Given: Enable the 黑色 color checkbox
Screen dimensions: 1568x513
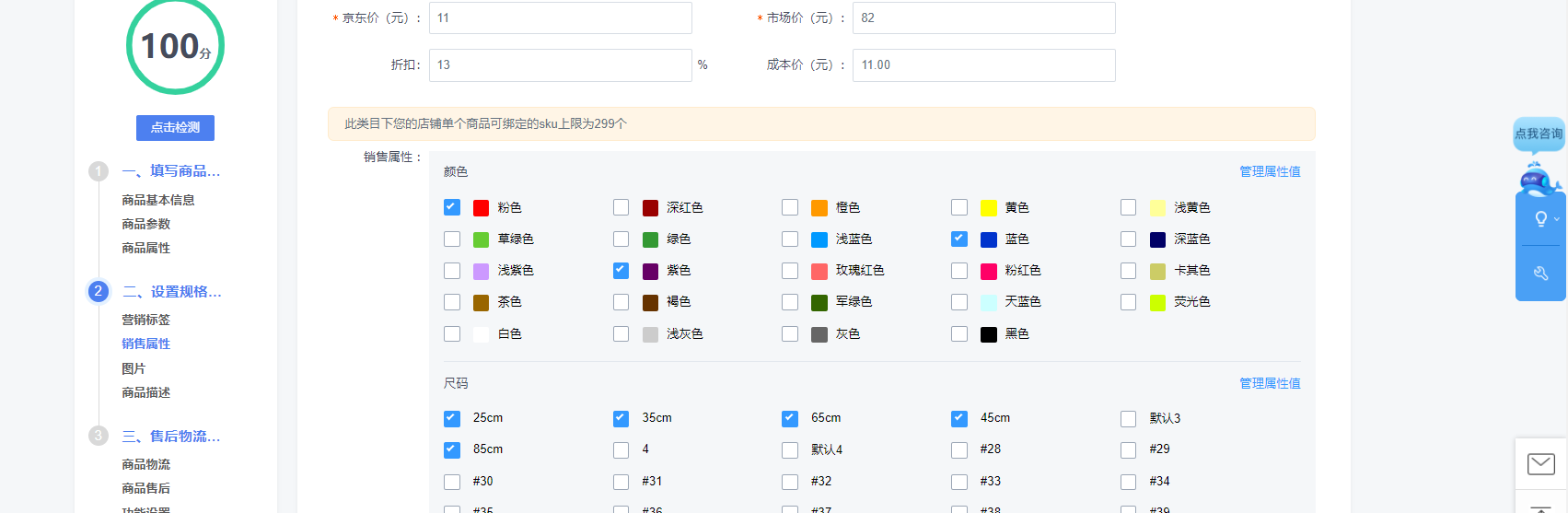Looking at the screenshot, I should point(959,333).
